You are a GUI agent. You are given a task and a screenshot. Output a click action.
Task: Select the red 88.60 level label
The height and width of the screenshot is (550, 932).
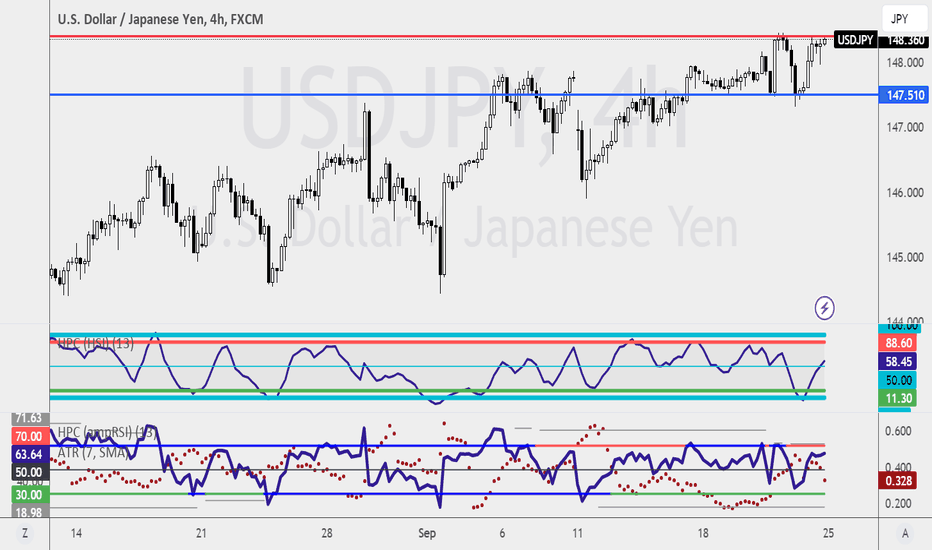click(x=898, y=342)
